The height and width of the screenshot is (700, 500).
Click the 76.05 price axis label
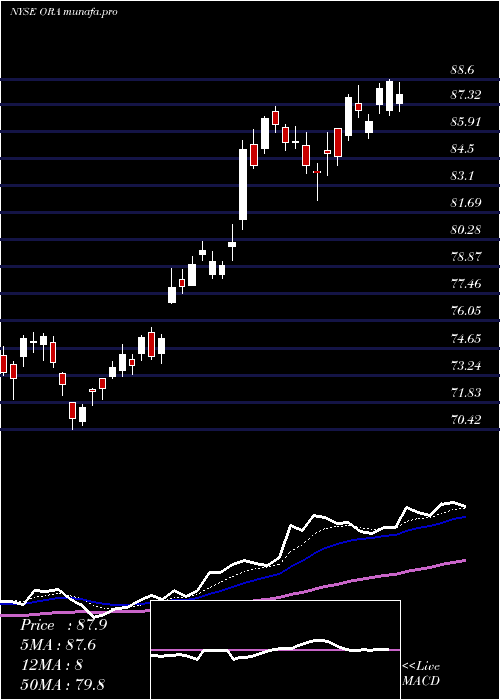pyautogui.click(x=466, y=311)
